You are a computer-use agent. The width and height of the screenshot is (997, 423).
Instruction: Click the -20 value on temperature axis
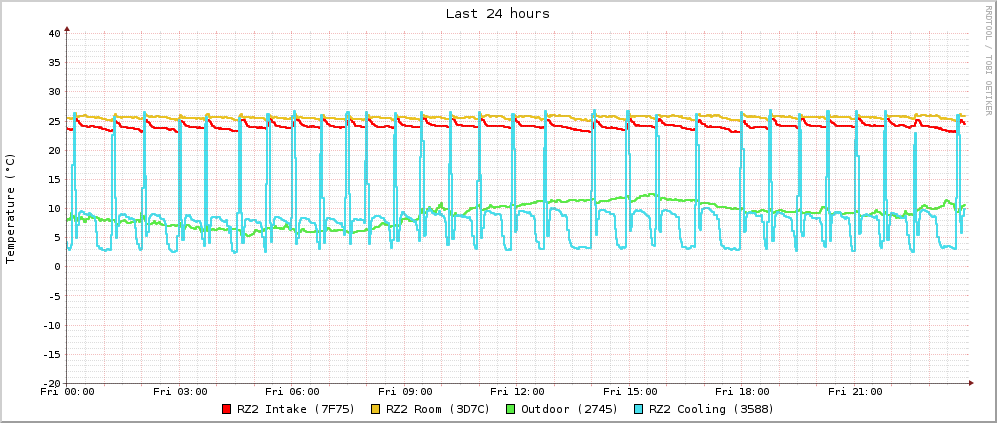tap(51, 383)
